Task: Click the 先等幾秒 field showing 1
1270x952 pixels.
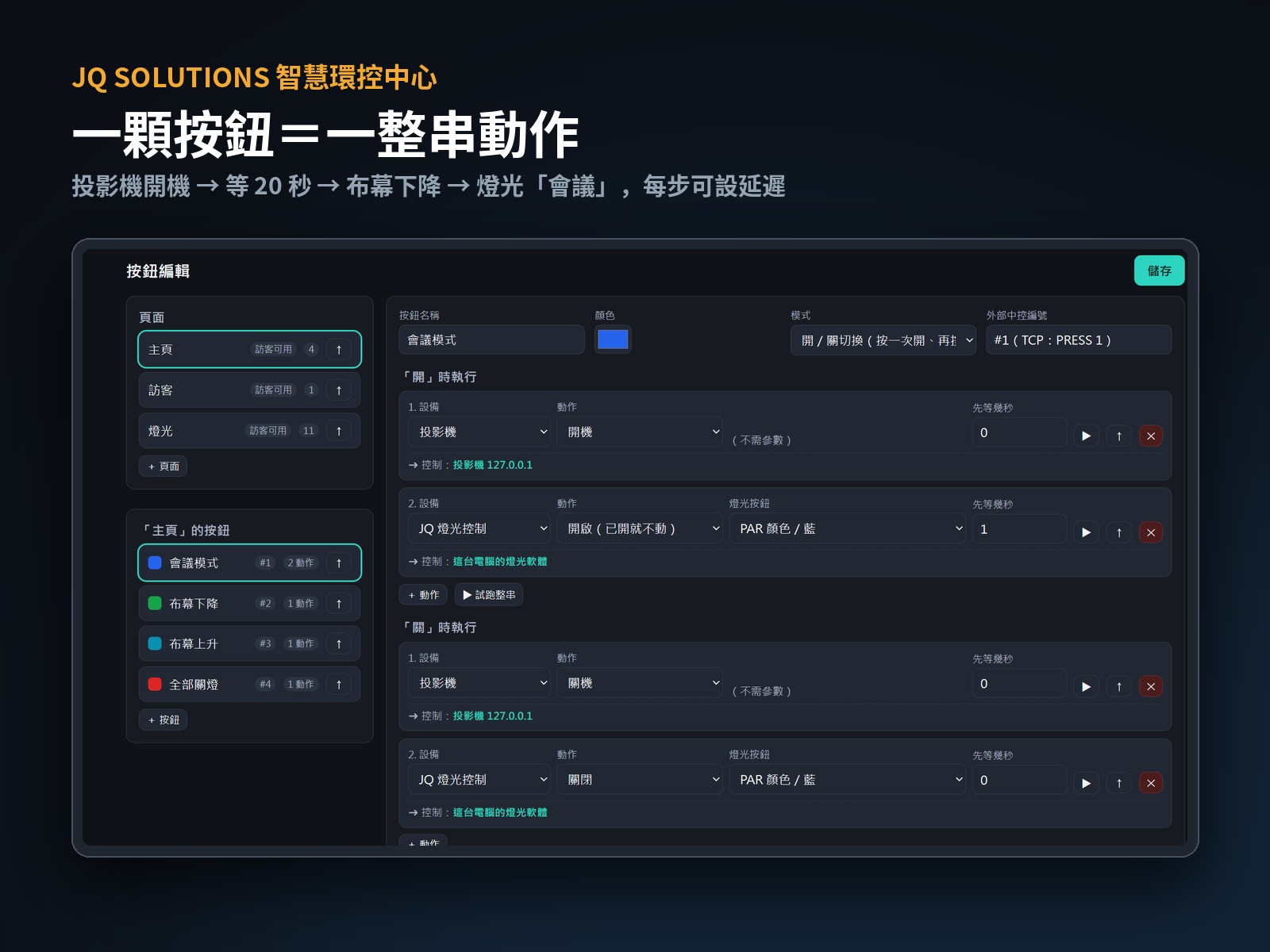Action: (x=1019, y=529)
